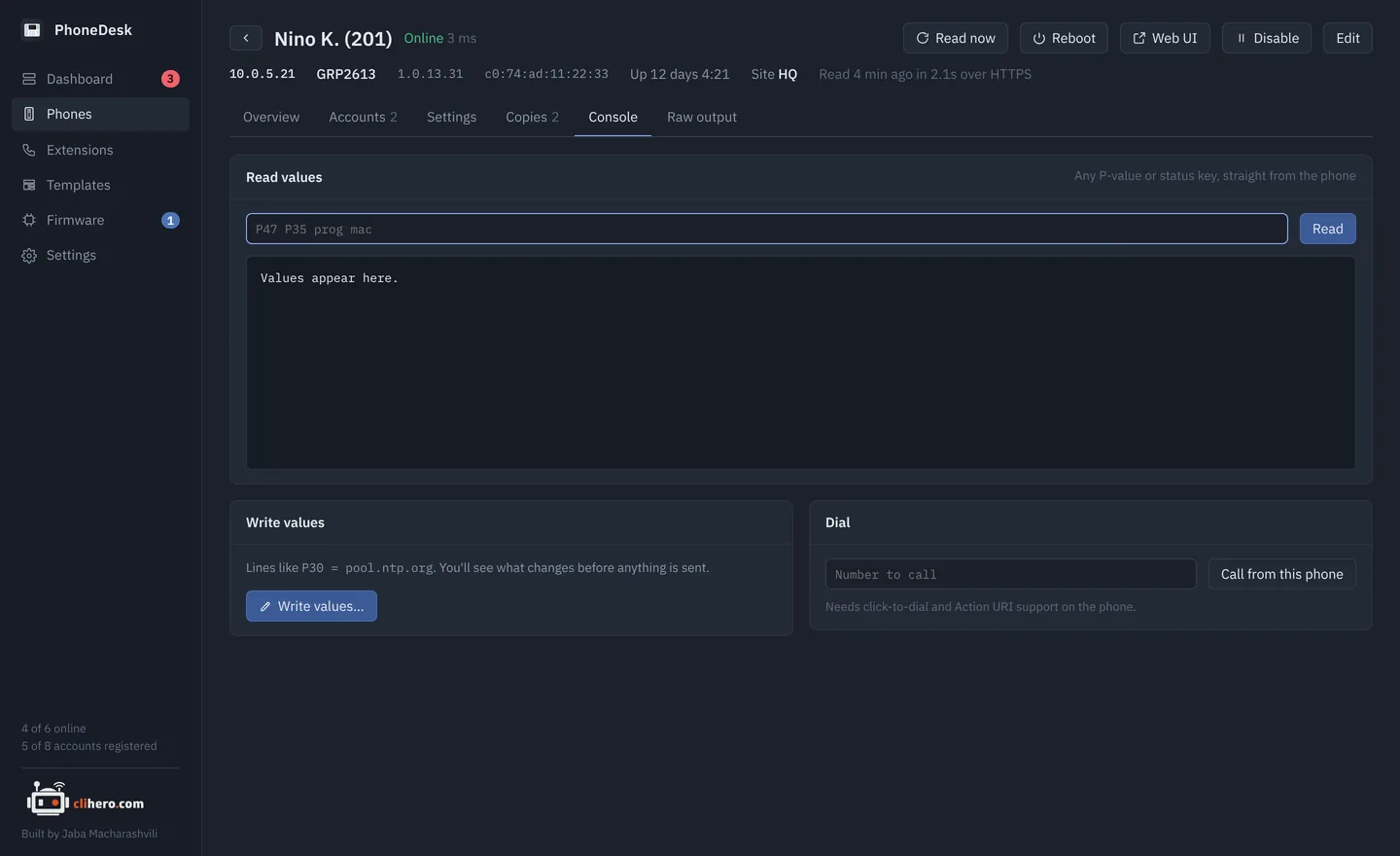
Task: Click the Phones sidebar icon
Action: [x=29, y=114]
